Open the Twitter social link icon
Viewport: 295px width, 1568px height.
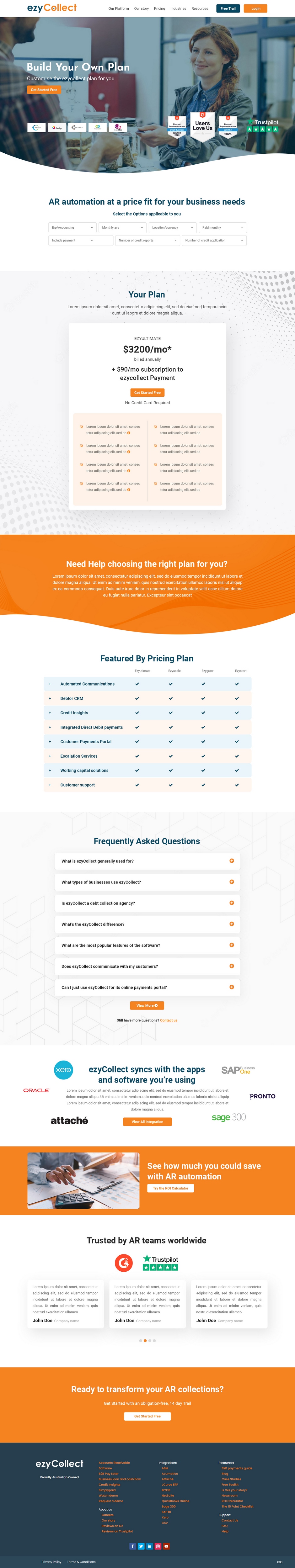tap(141, 1546)
